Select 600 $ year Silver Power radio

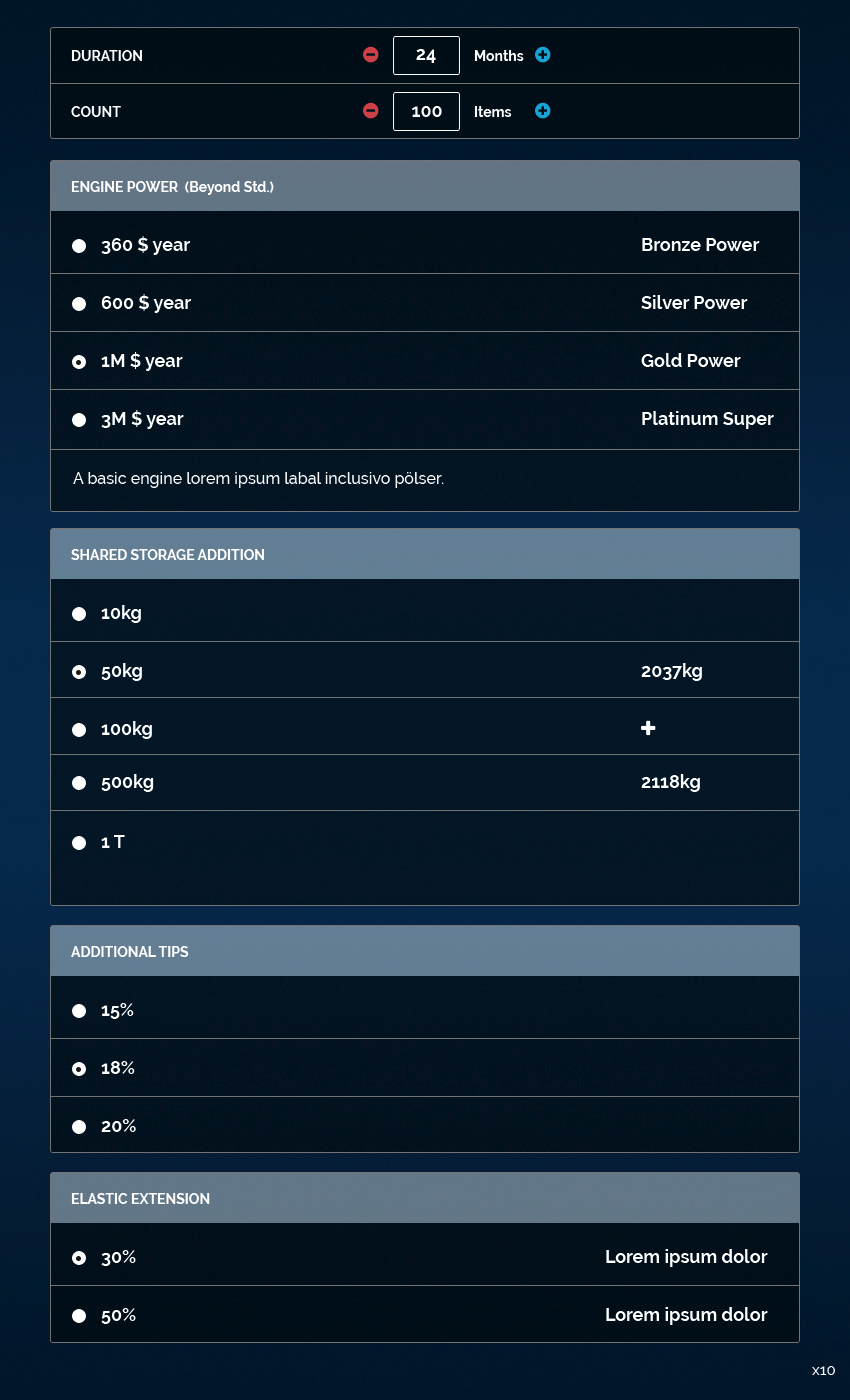[x=79, y=304]
